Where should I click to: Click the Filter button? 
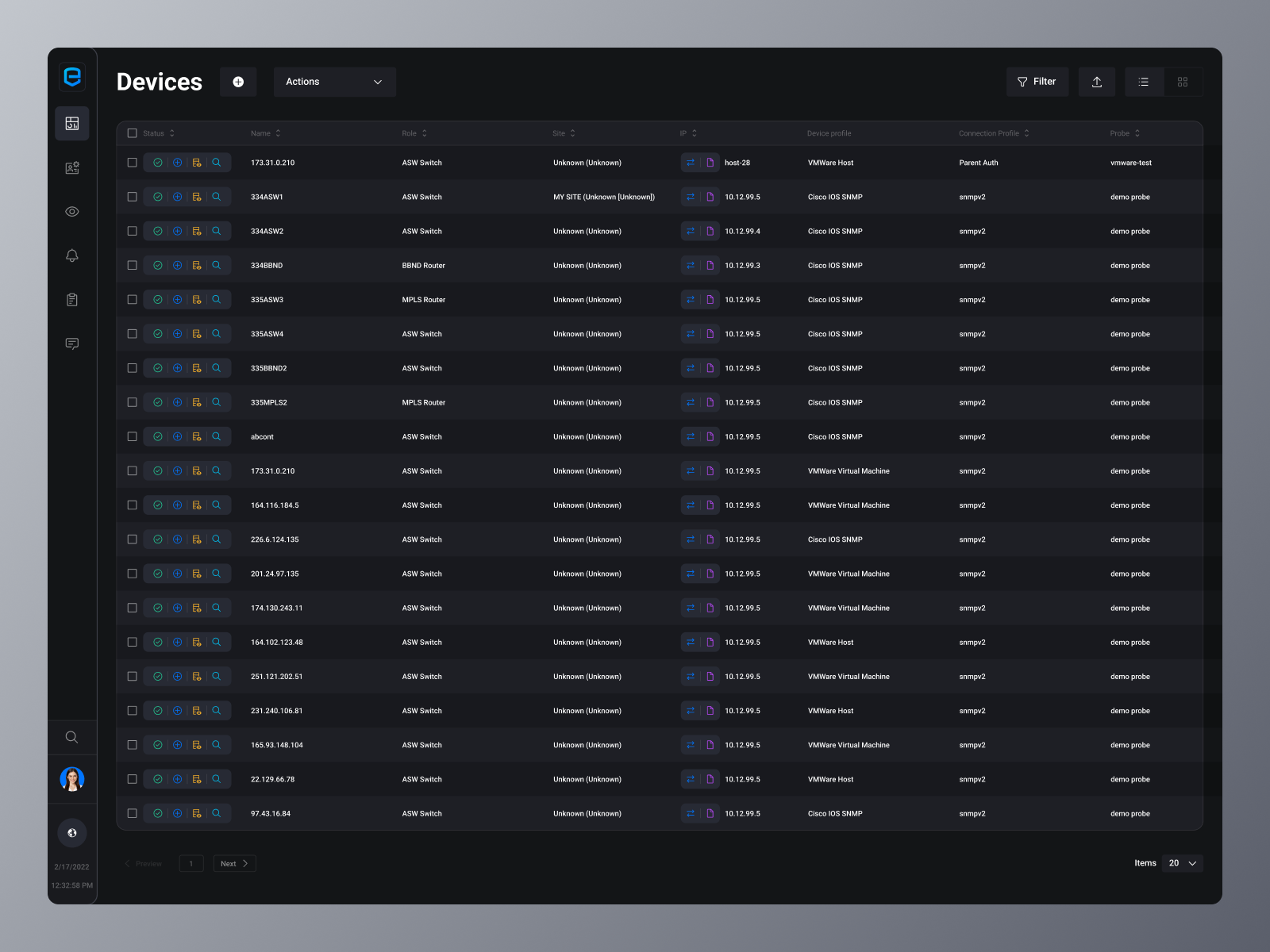coord(1037,82)
